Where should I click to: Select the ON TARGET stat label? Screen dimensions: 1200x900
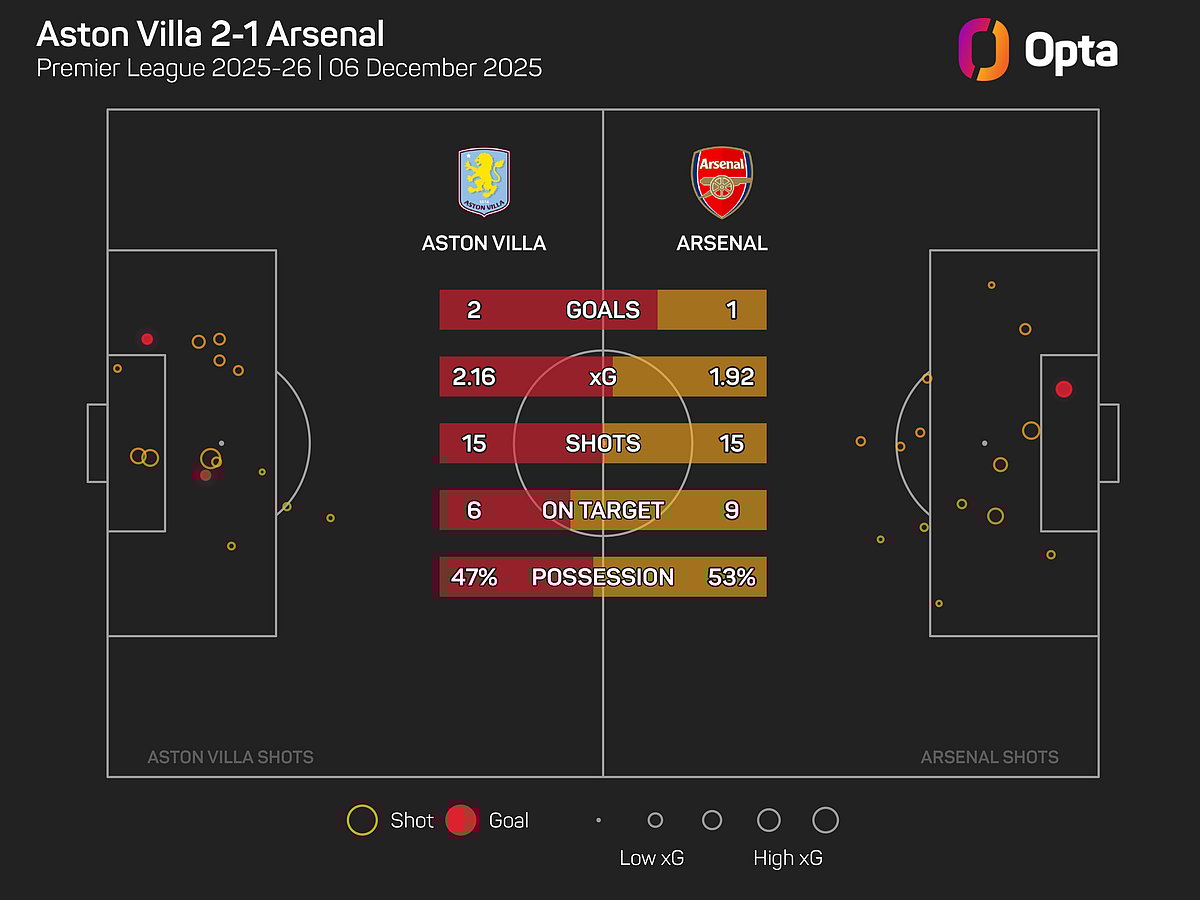coord(602,510)
